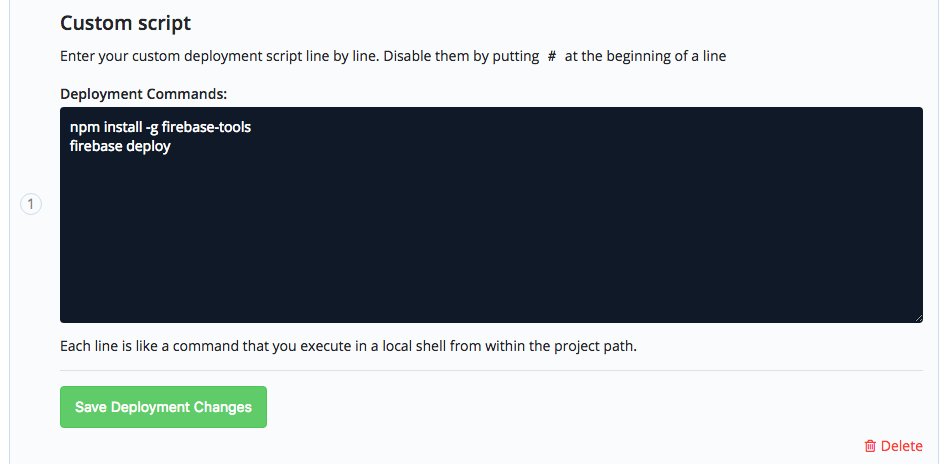Click the 'Each line is like a command' hint
The image size is (945, 464).
click(348, 347)
